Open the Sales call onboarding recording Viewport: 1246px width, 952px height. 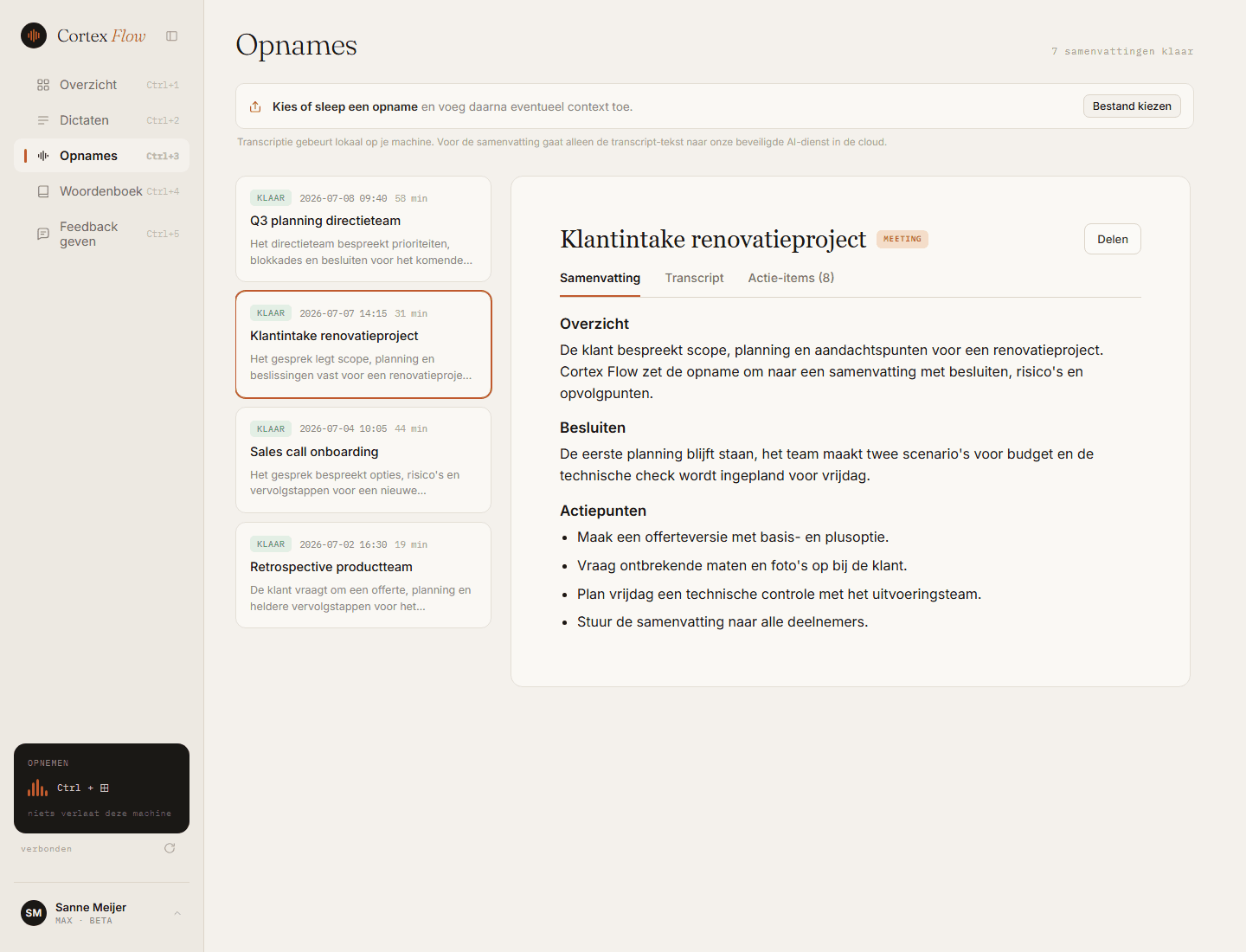[363, 460]
